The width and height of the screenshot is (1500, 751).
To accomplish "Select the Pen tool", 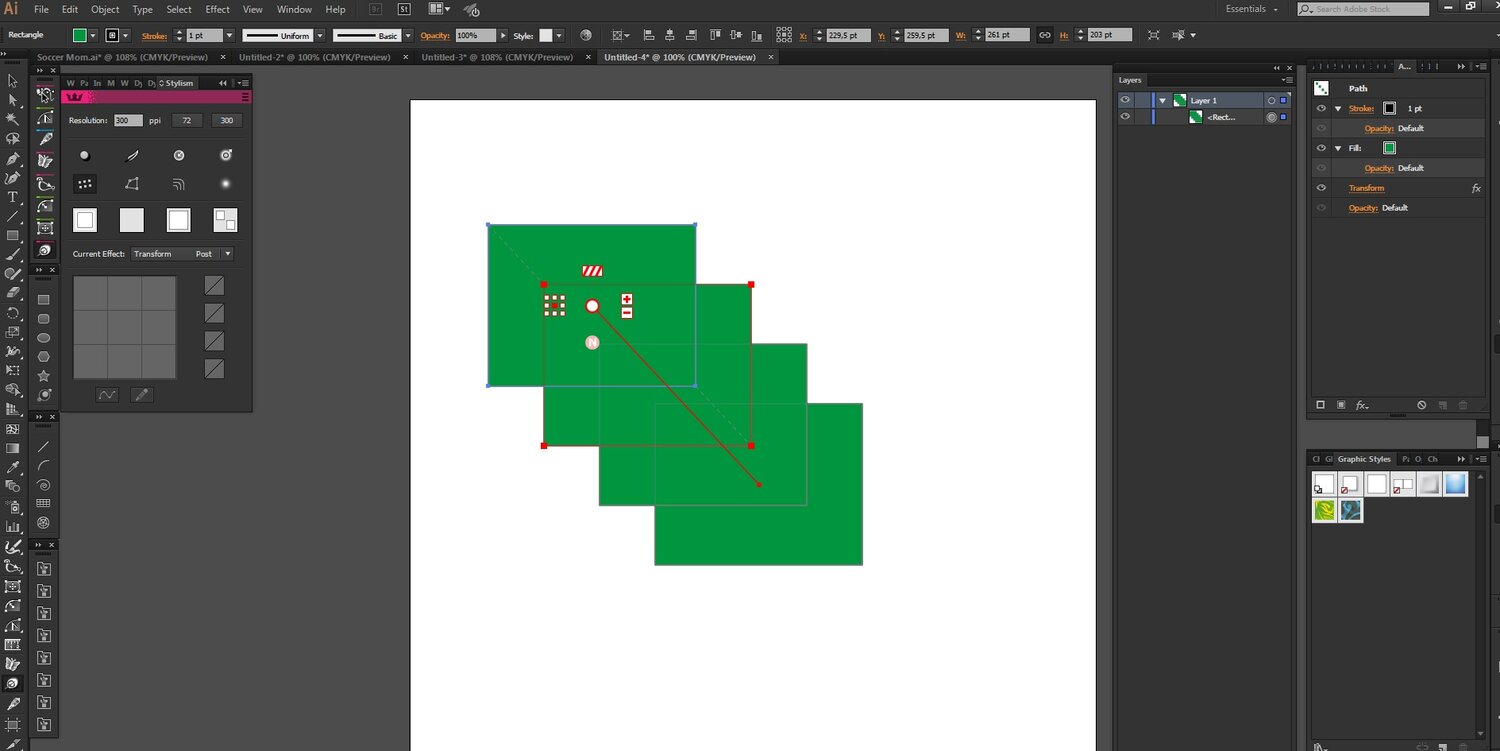I will [13, 159].
